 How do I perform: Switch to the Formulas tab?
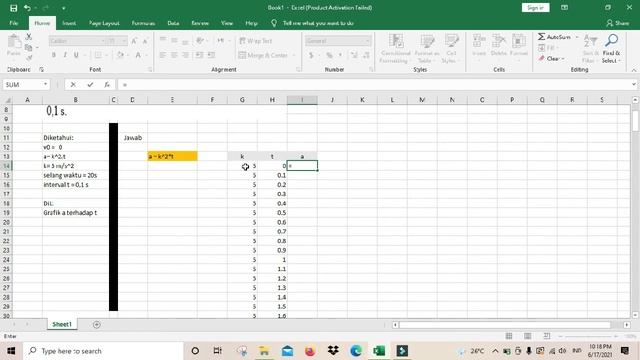point(143,23)
